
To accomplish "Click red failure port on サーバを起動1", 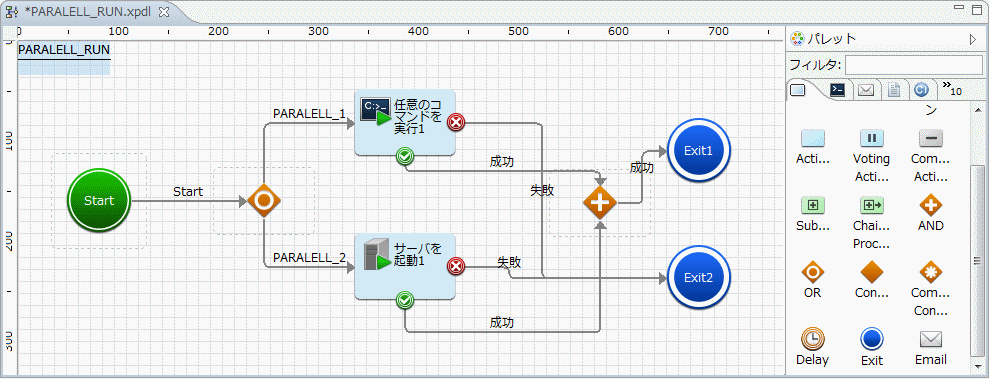I will pyautogui.click(x=455, y=267).
